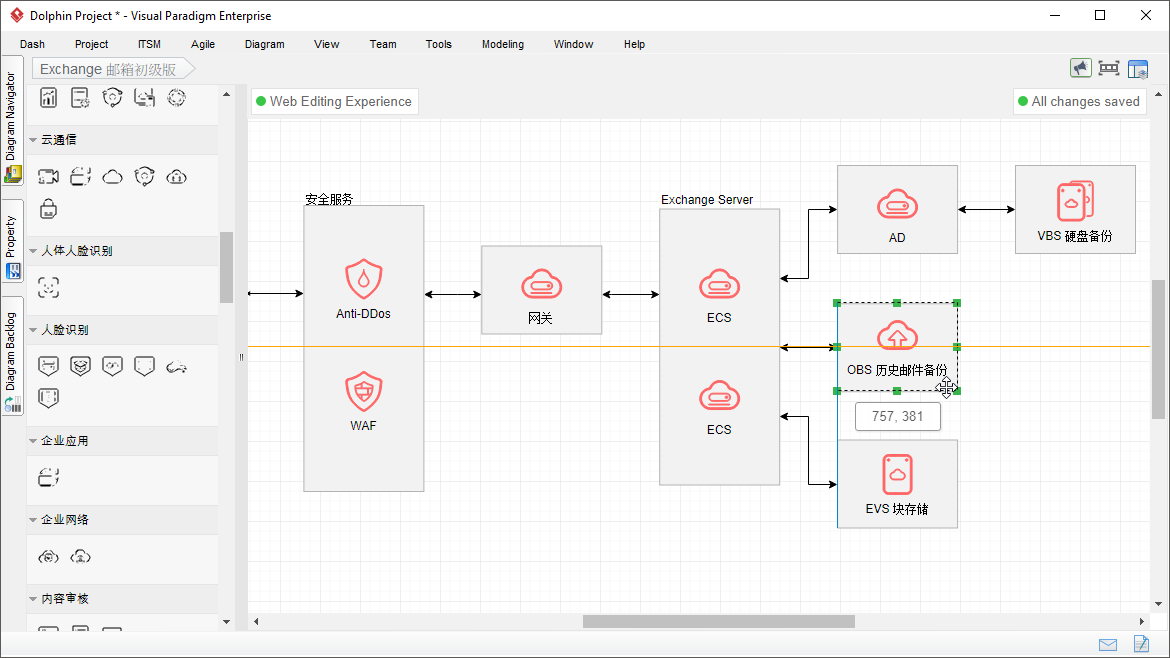Click the Web Editing Experience label
Screen dimensions: 1170x658
coord(335,101)
